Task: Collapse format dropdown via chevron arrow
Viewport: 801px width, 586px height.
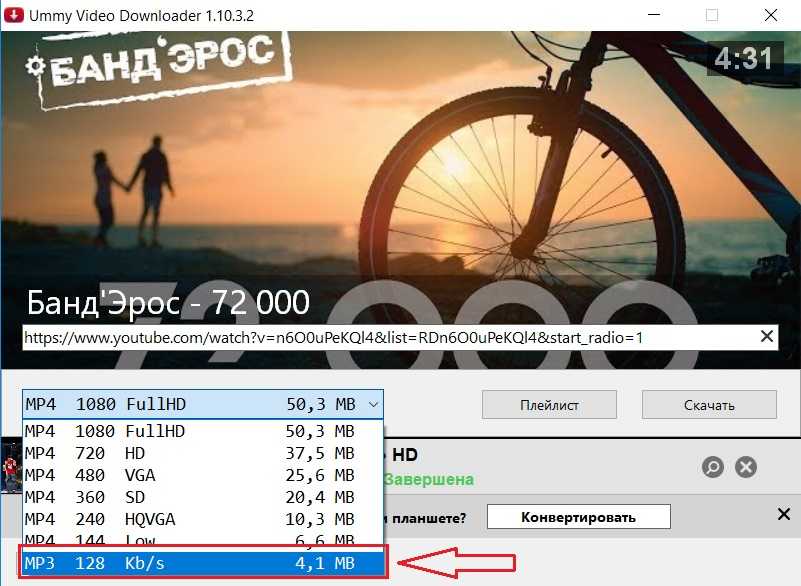Action: click(x=373, y=405)
